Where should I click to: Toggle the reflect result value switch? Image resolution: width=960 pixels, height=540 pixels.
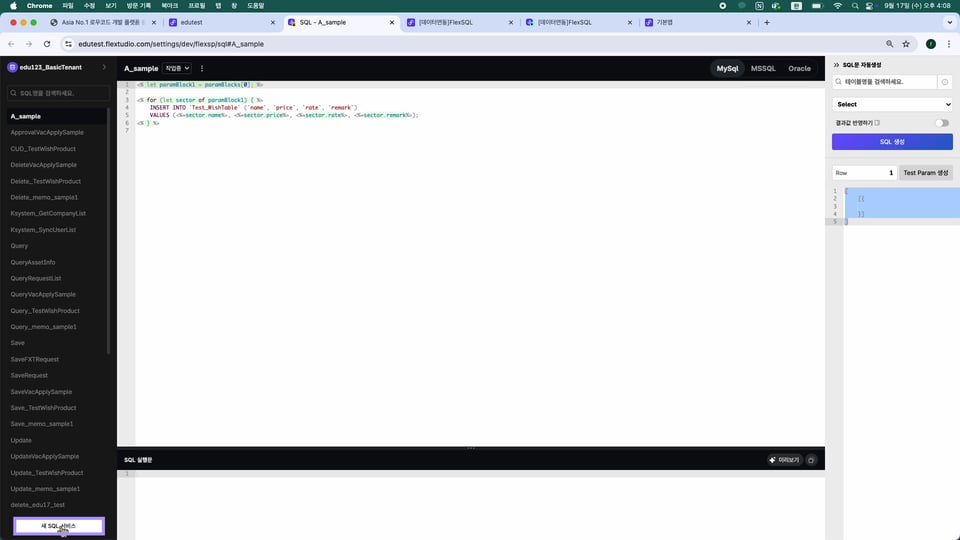tap(942, 123)
